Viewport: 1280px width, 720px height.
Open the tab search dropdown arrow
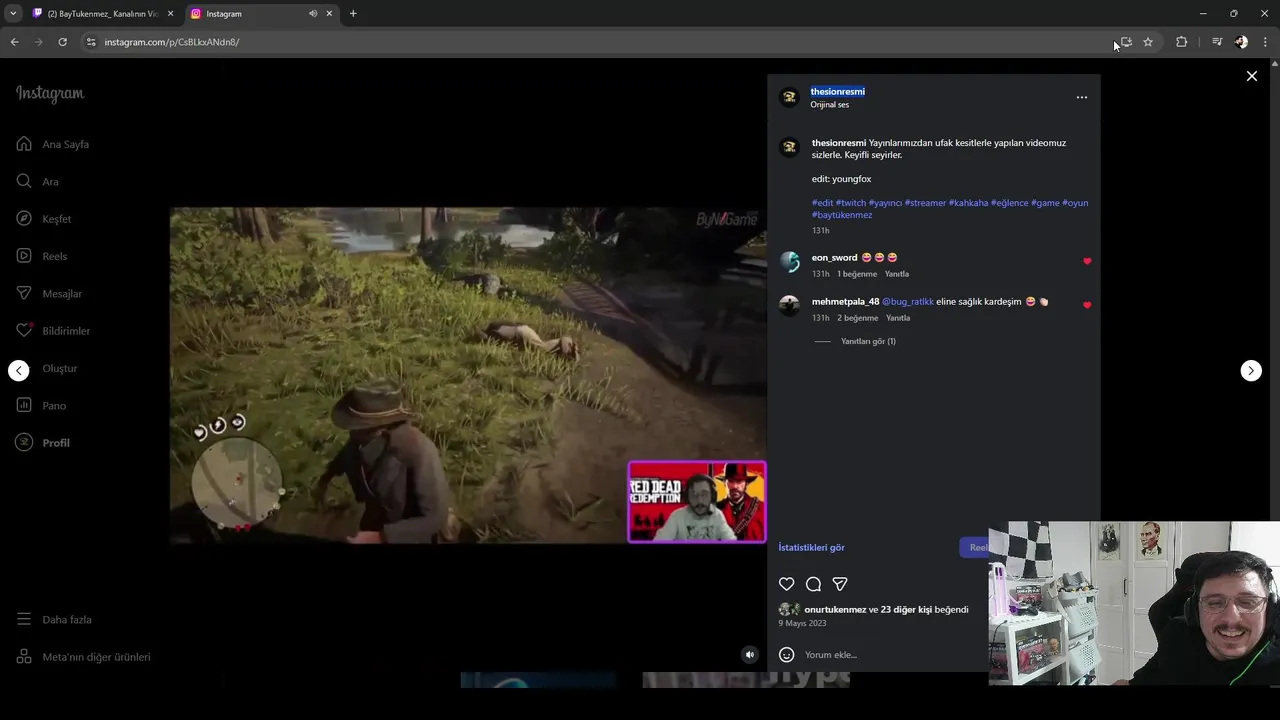tap(13, 14)
